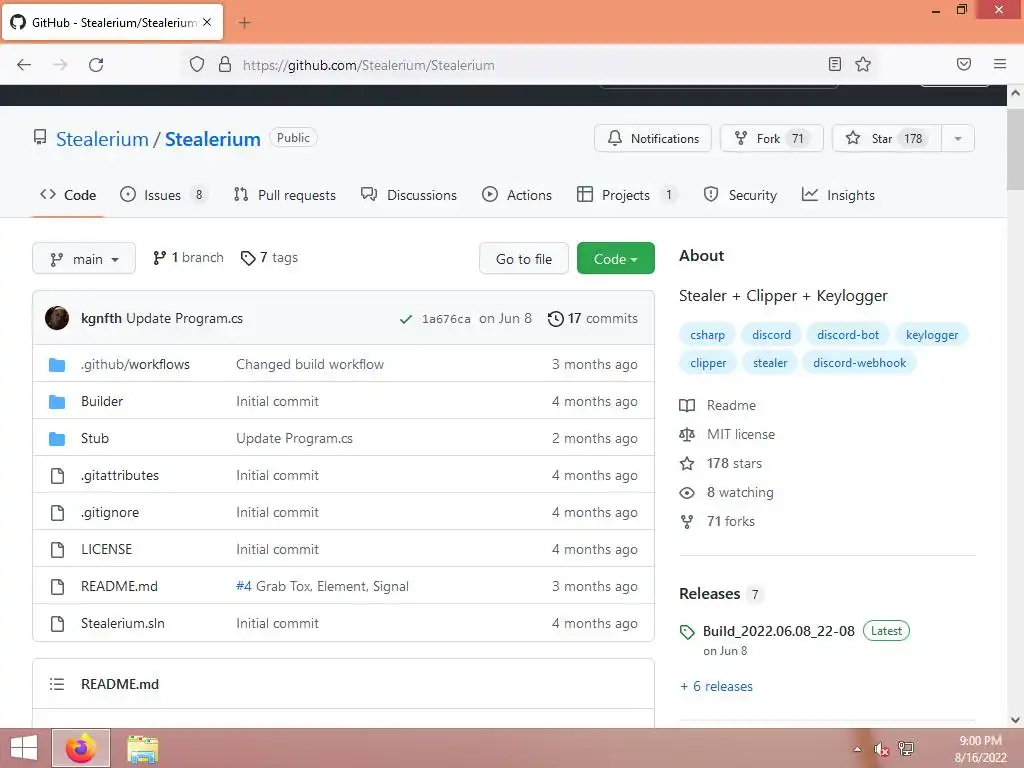The height and width of the screenshot is (768, 1024).
Task: Click the Stealerium owner link
Action: [x=103, y=138]
